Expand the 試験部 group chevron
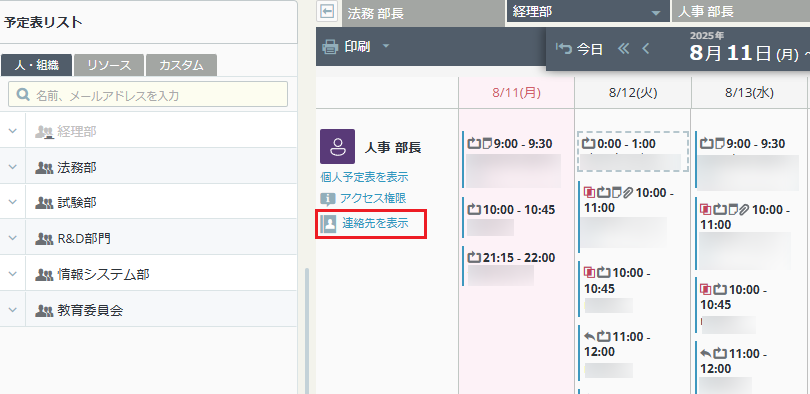This screenshot has width=810, height=394. coord(12,203)
